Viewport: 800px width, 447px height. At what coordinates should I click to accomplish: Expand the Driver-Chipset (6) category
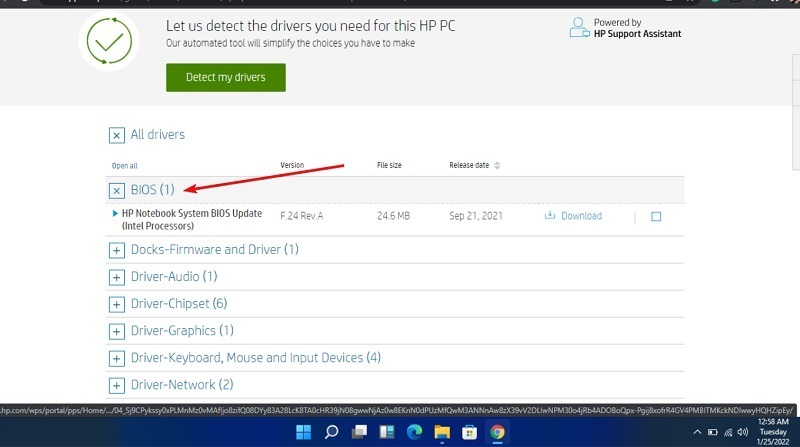[x=116, y=304]
